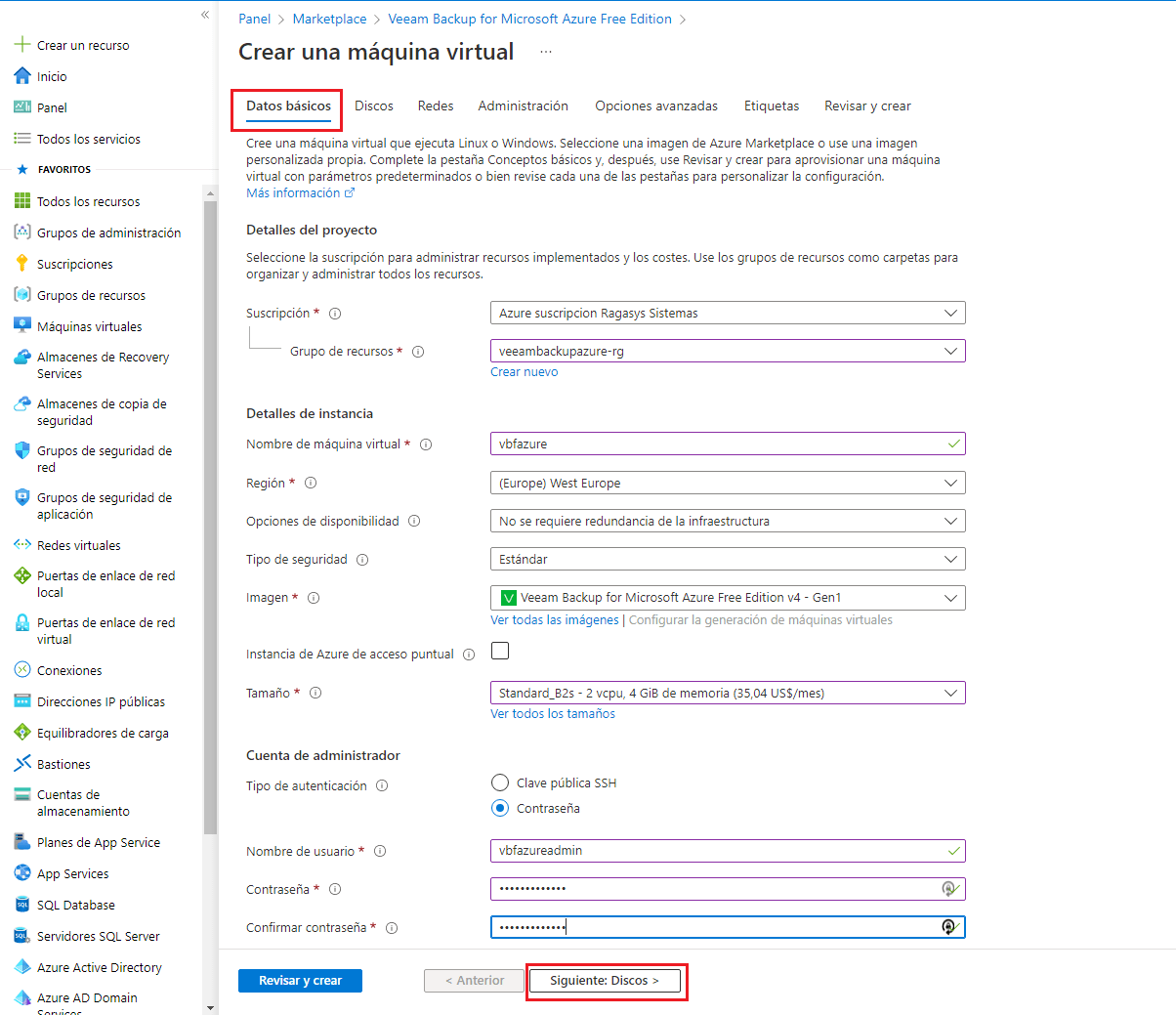Click the Puertas de enlace de red virtual icon
Image resolution: width=1176 pixels, height=1015 pixels.
[x=21, y=623]
